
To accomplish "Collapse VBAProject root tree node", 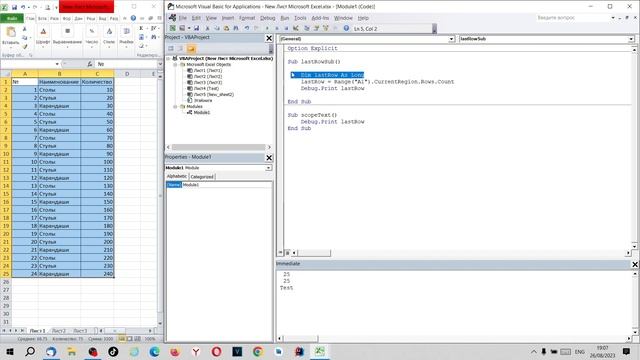I will [x=168, y=58].
